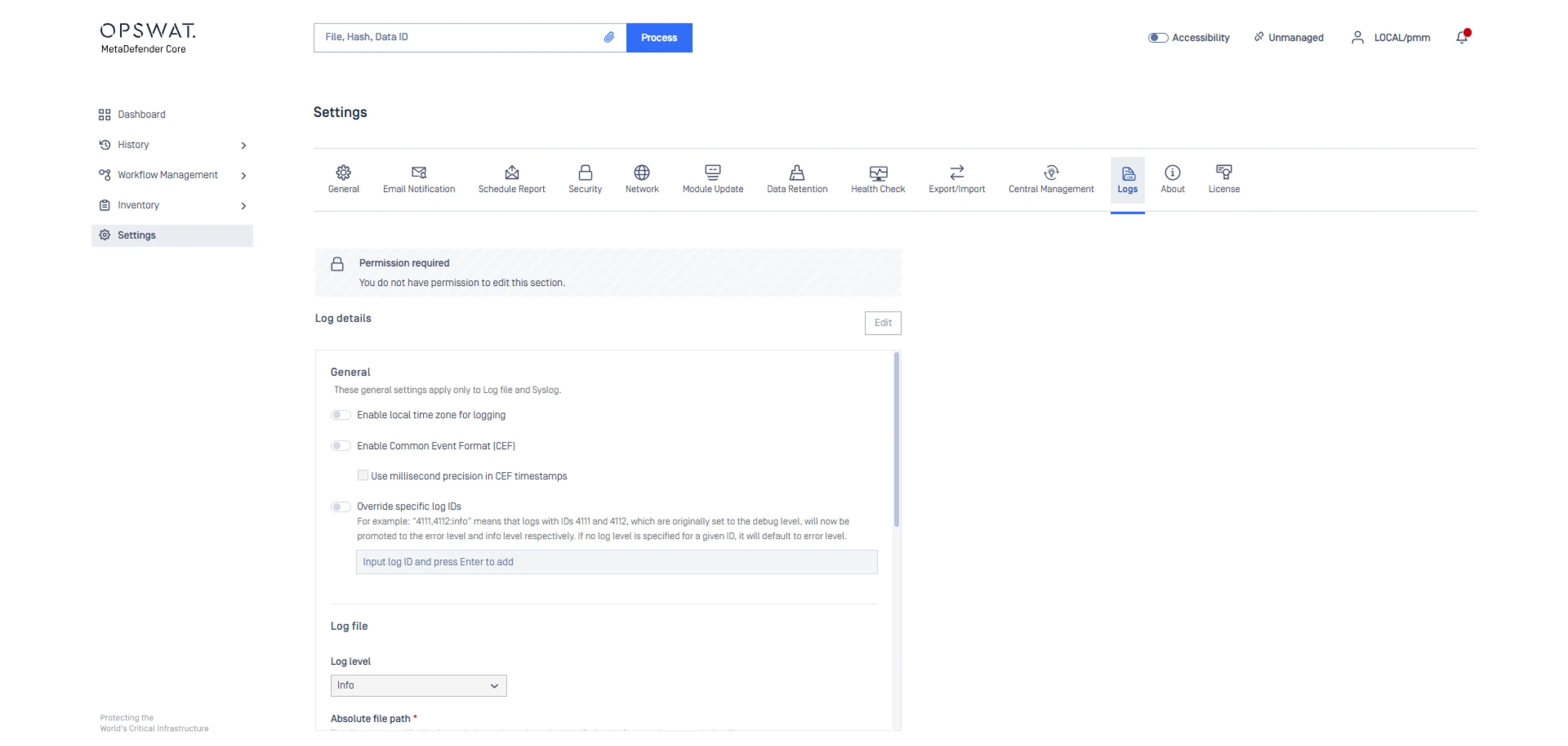This screenshot has height=746, width=1568.
Task: Expand Workflow Management chevron
Action: click(243, 176)
